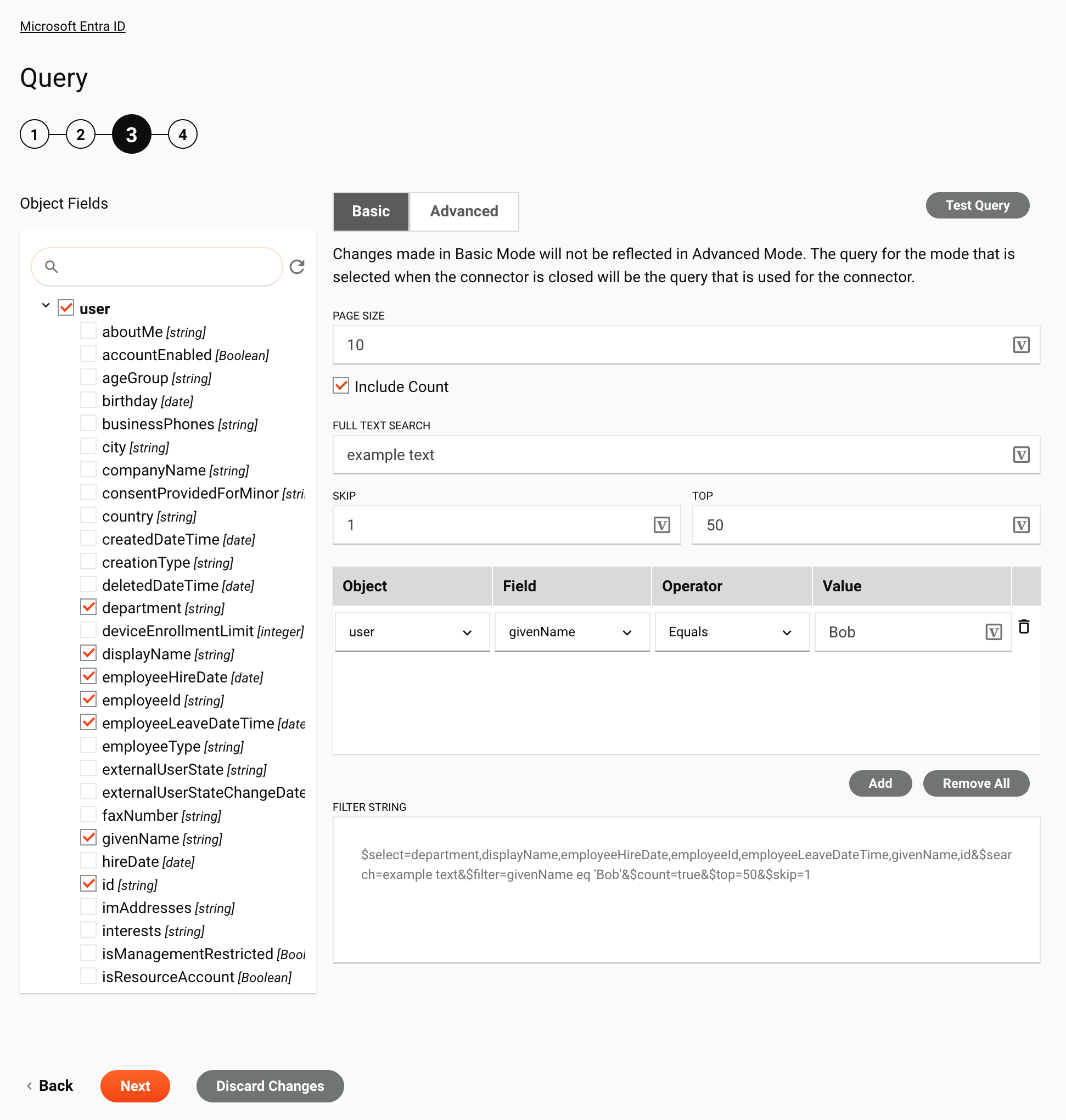
Task: Click the Test Query button icon
Action: [978, 205]
